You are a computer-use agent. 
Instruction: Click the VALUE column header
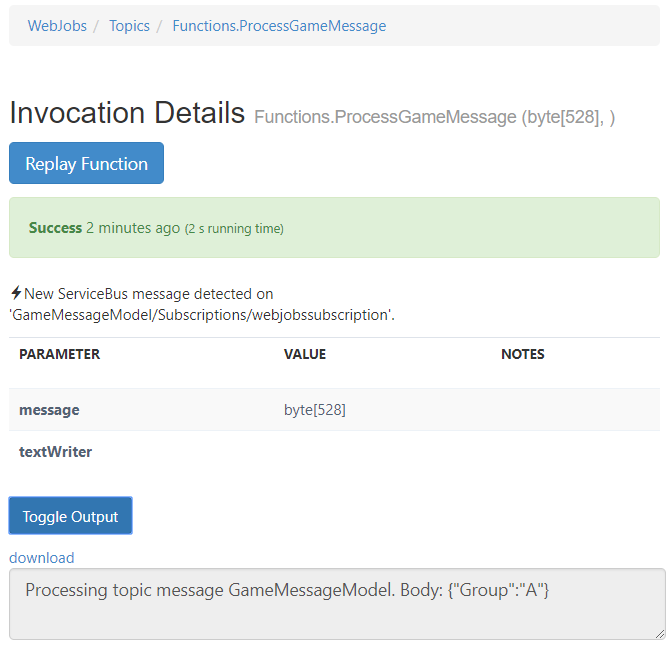[305, 354]
